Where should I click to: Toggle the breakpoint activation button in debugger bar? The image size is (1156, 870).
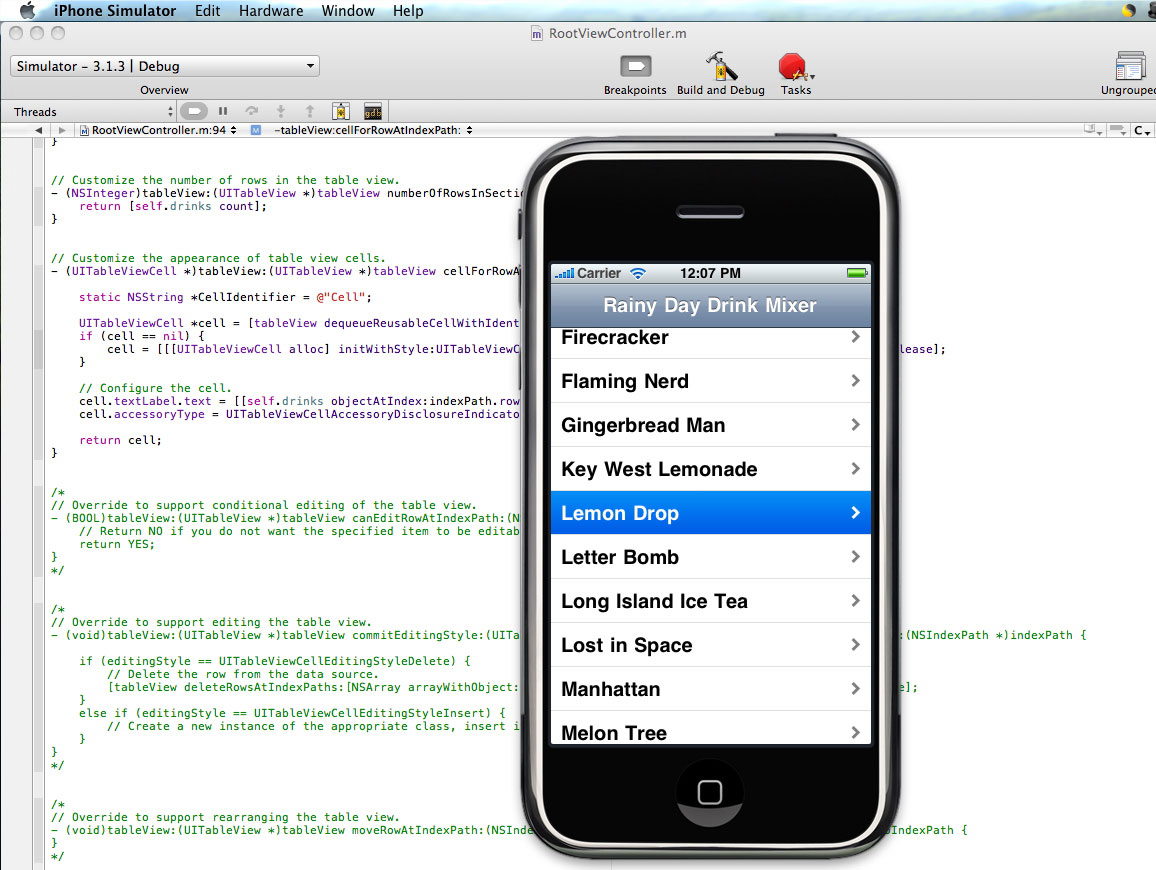194,111
